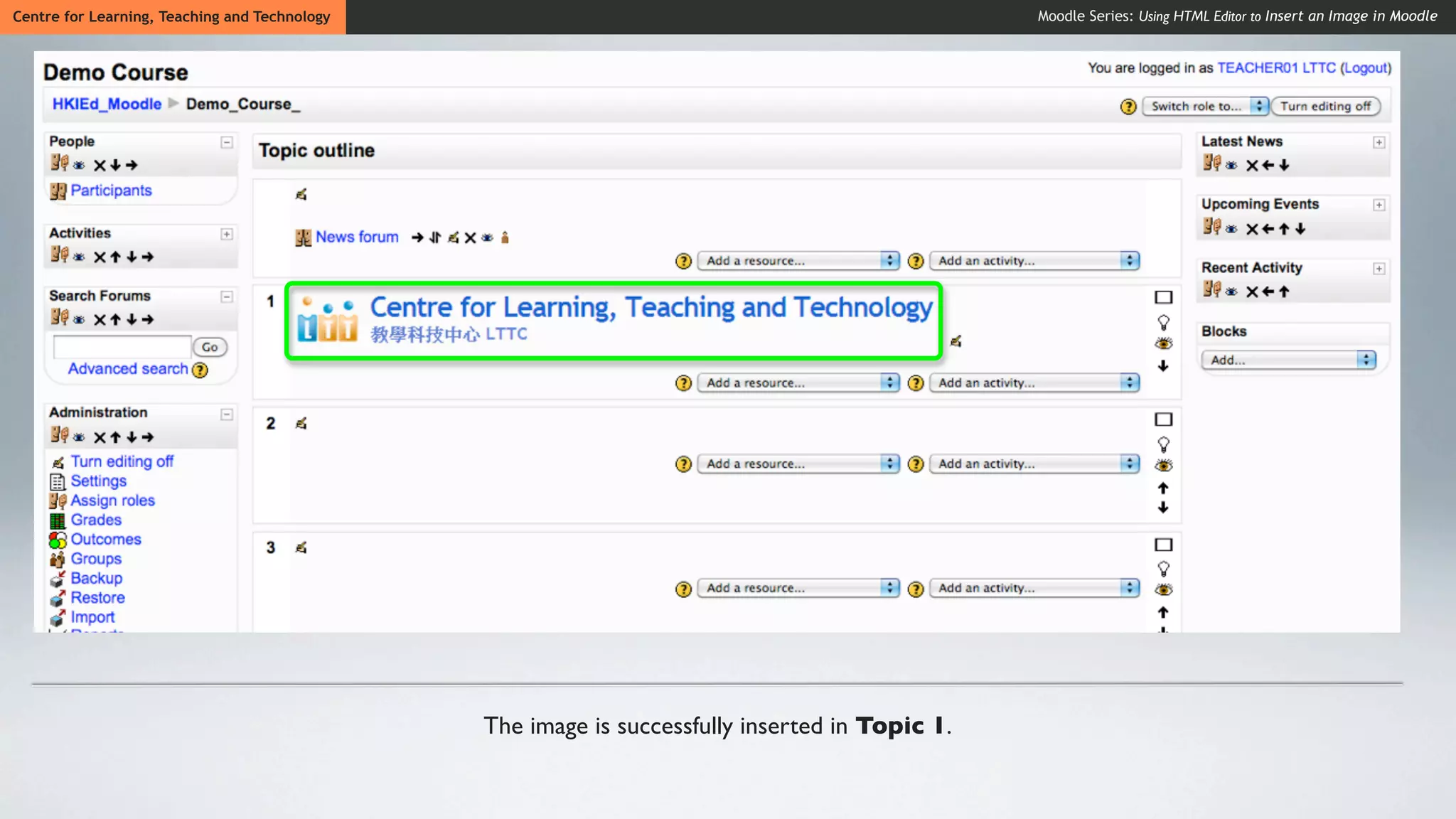The image size is (1456, 819).
Task: Click help icon beside Switch role to
Action: (1128, 107)
